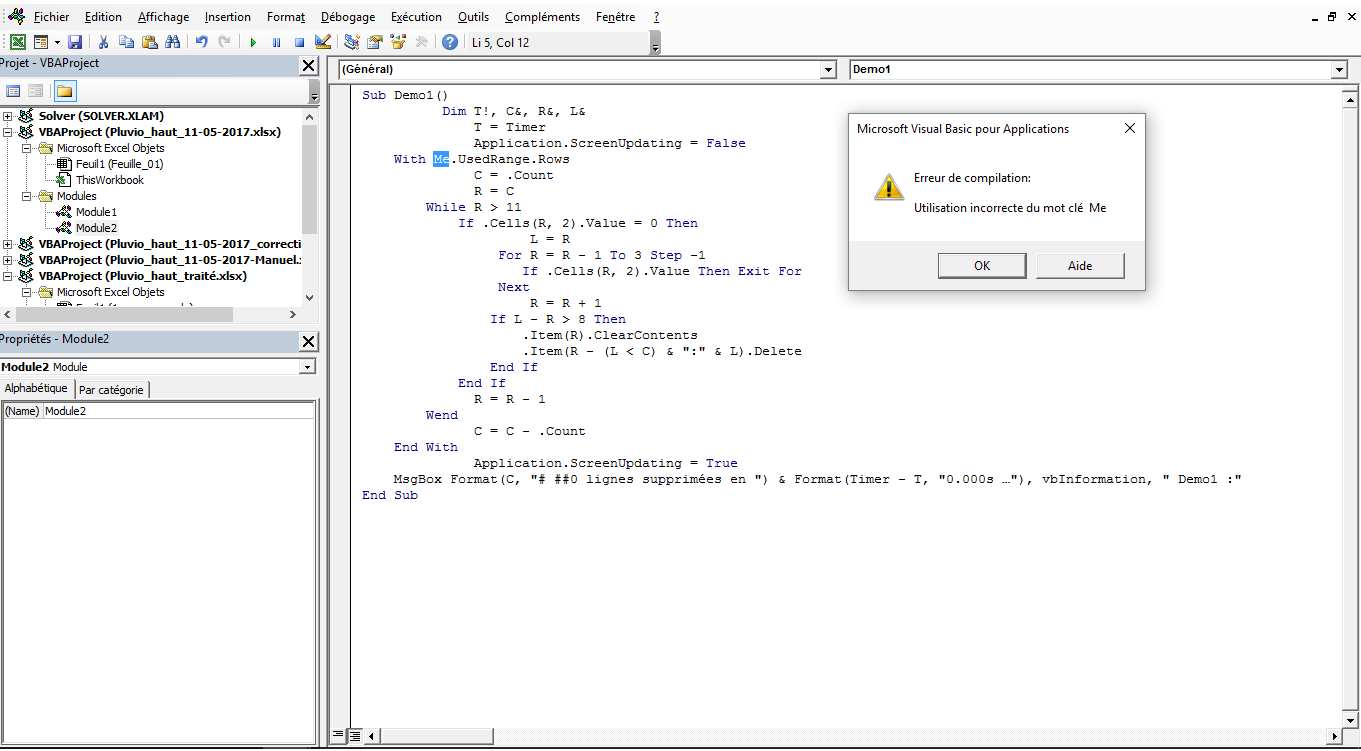Collapse VBAProject (Pluvio_haut_11-05-2017.xlsx) node
This screenshot has width=1361, height=751.
click(8, 132)
